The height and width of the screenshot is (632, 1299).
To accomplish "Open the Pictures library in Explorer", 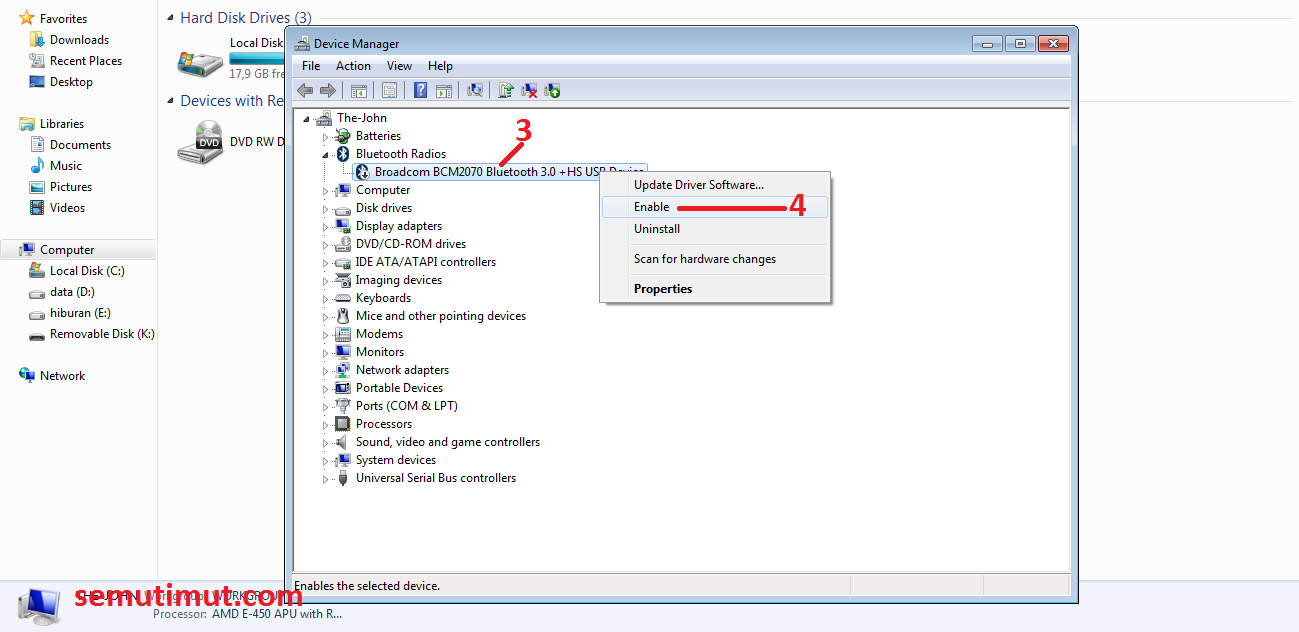I will (x=71, y=187).
